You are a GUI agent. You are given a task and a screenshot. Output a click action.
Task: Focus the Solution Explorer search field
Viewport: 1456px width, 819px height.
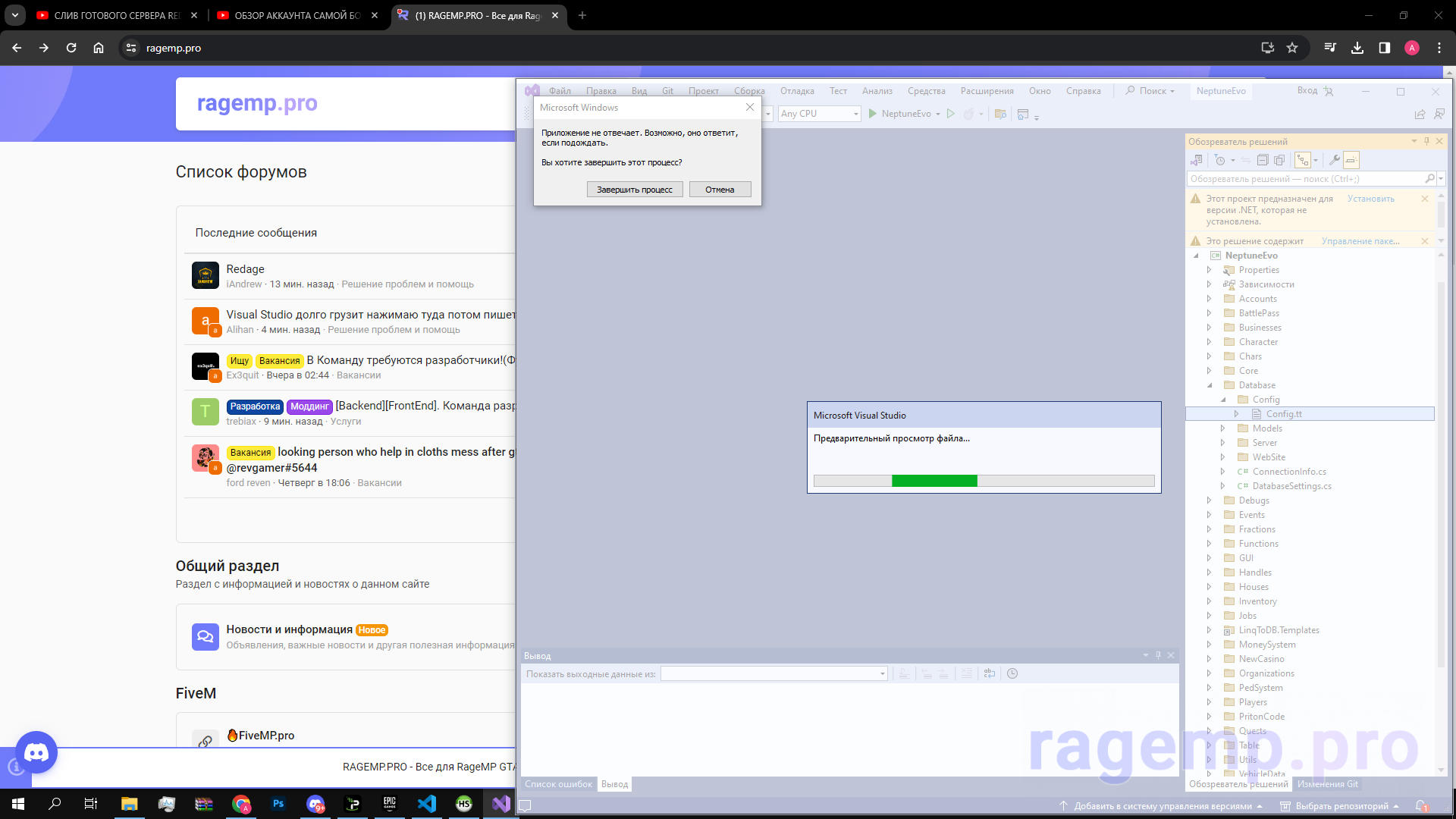(x=1306, y=179)
